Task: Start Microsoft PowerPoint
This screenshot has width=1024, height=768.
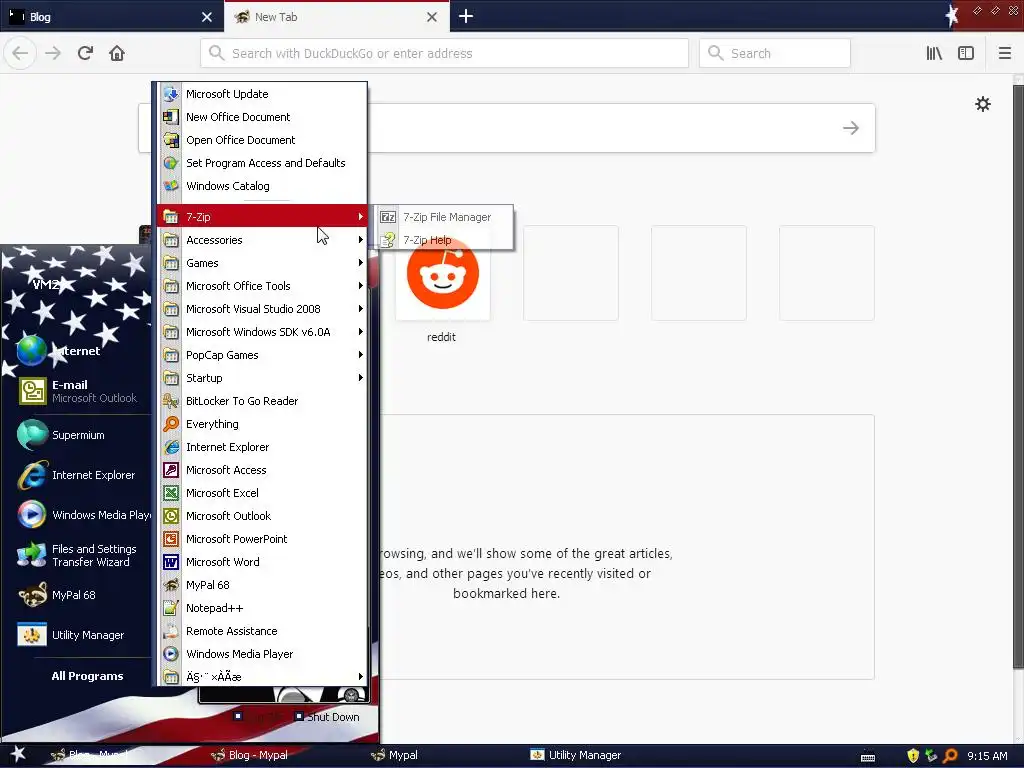Action: [x=262, y=539]
